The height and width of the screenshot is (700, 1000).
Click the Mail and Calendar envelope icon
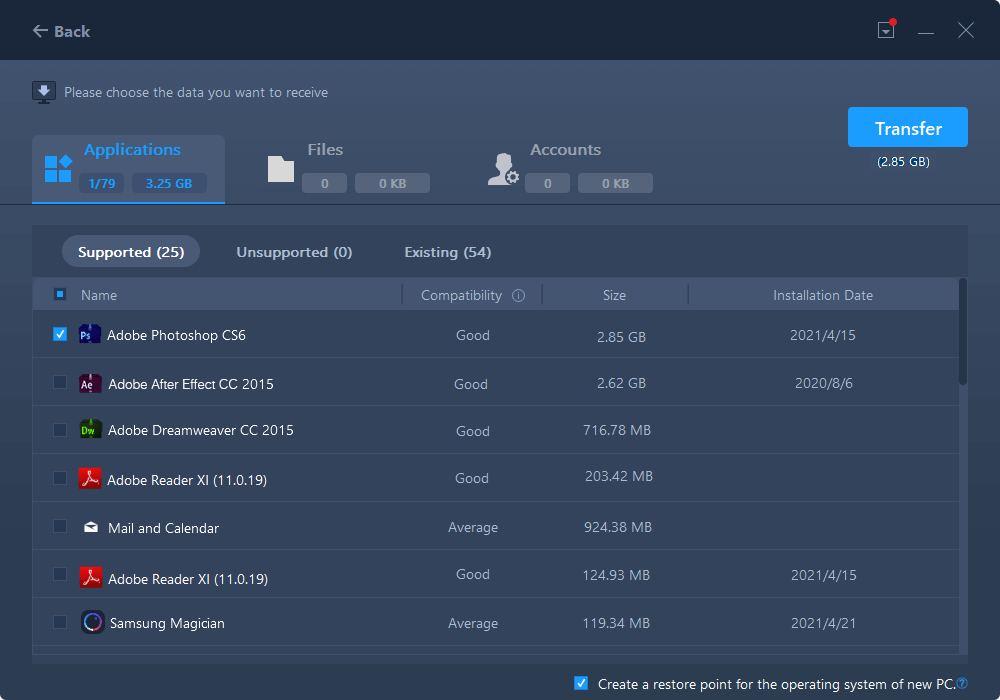(x=90, y=526)
